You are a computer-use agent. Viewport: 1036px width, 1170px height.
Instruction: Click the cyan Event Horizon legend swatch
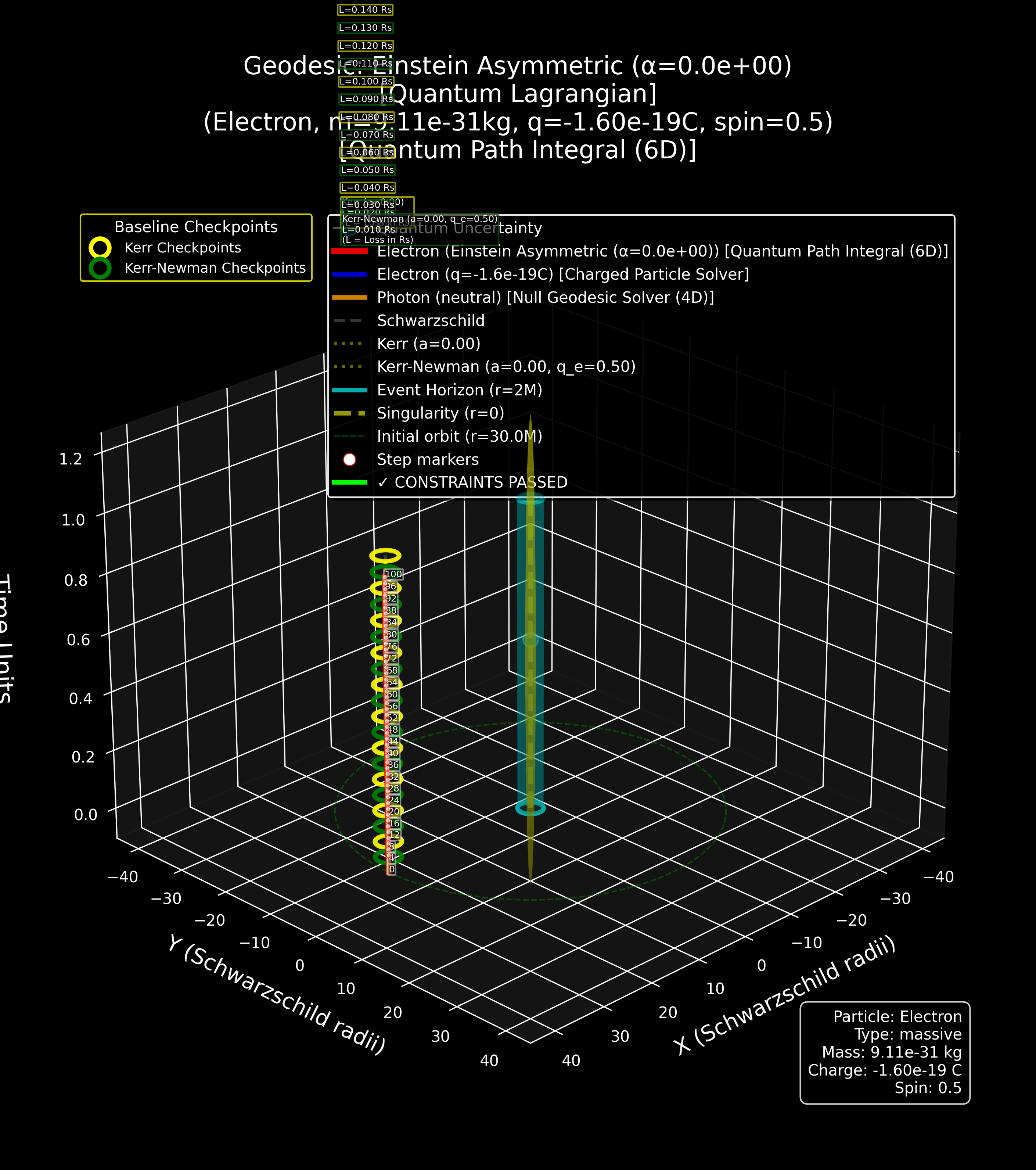coord(349,390)
